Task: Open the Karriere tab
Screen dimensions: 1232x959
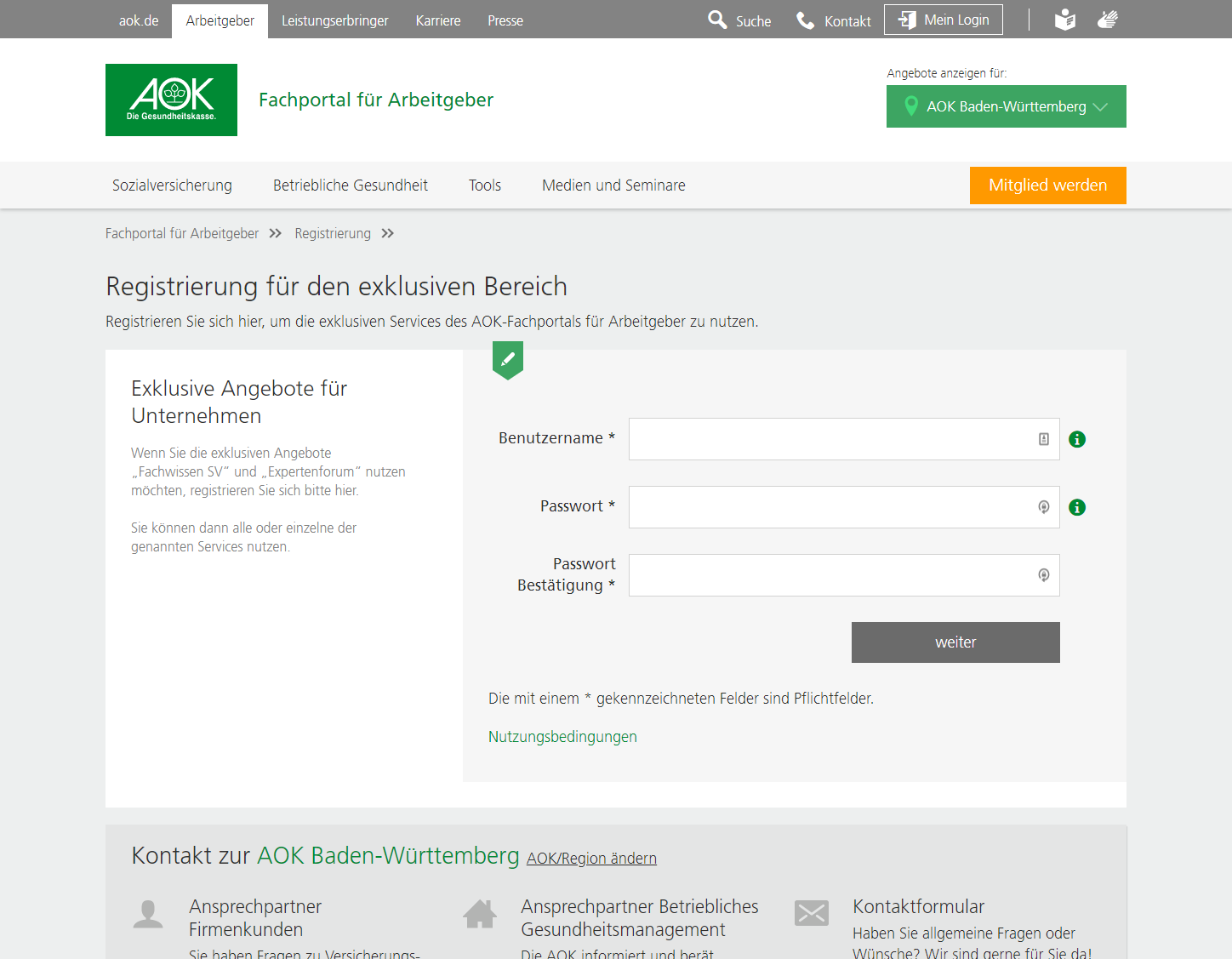Action: [x=438, y=20]
